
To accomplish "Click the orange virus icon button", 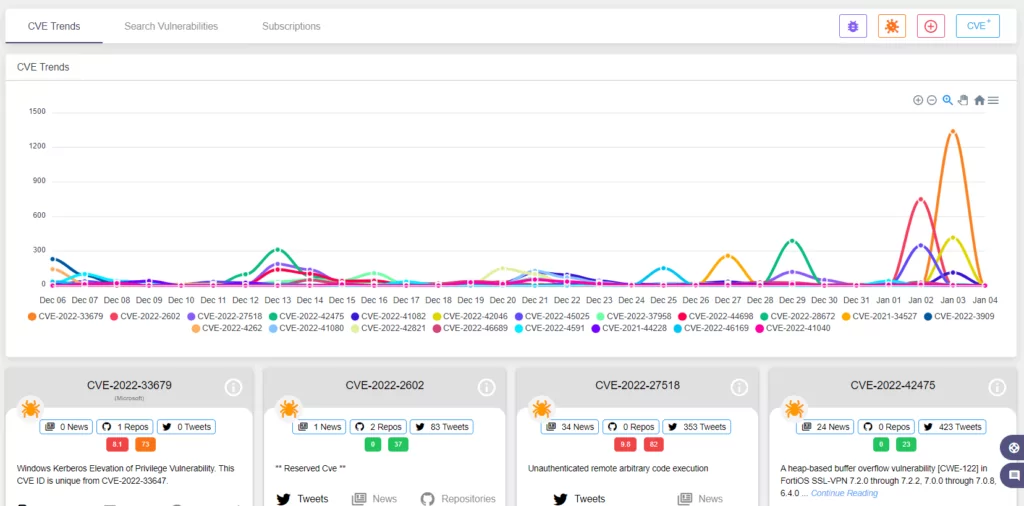I will 891,26.
